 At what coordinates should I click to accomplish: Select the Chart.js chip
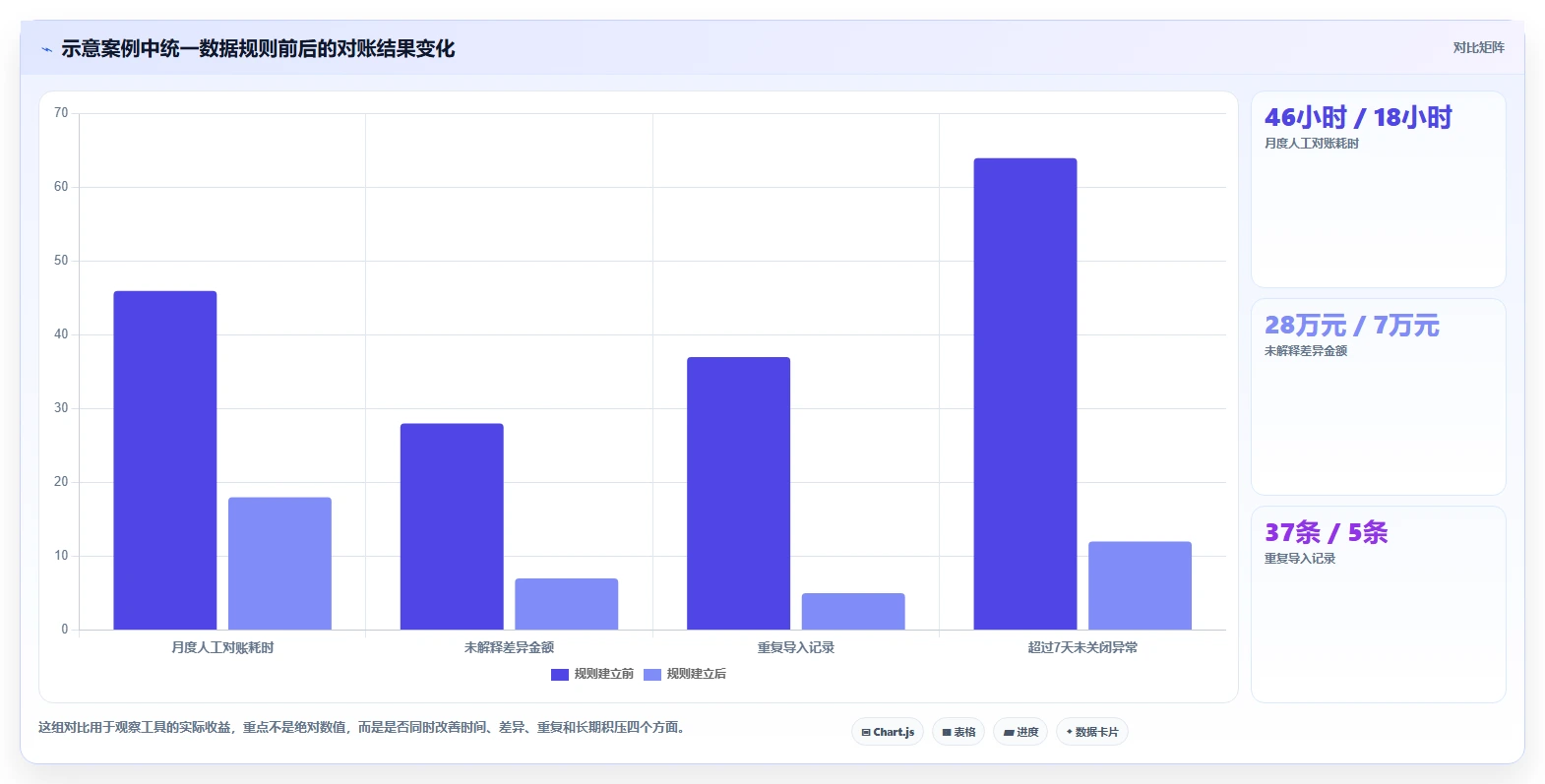click(x=888, y=732)
